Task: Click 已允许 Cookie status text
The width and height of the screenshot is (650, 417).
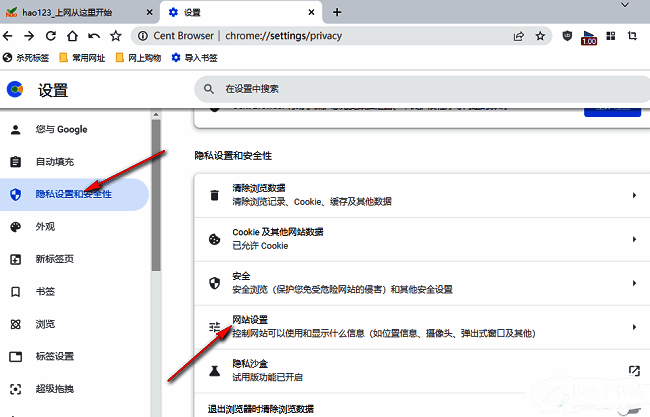Action: [260, 246]
